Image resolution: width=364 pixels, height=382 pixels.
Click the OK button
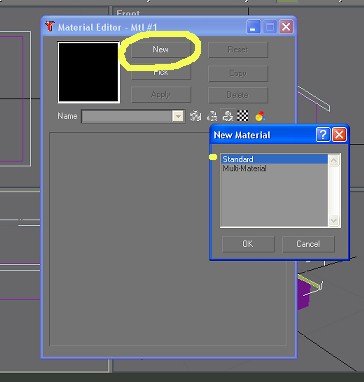(248, 244)
